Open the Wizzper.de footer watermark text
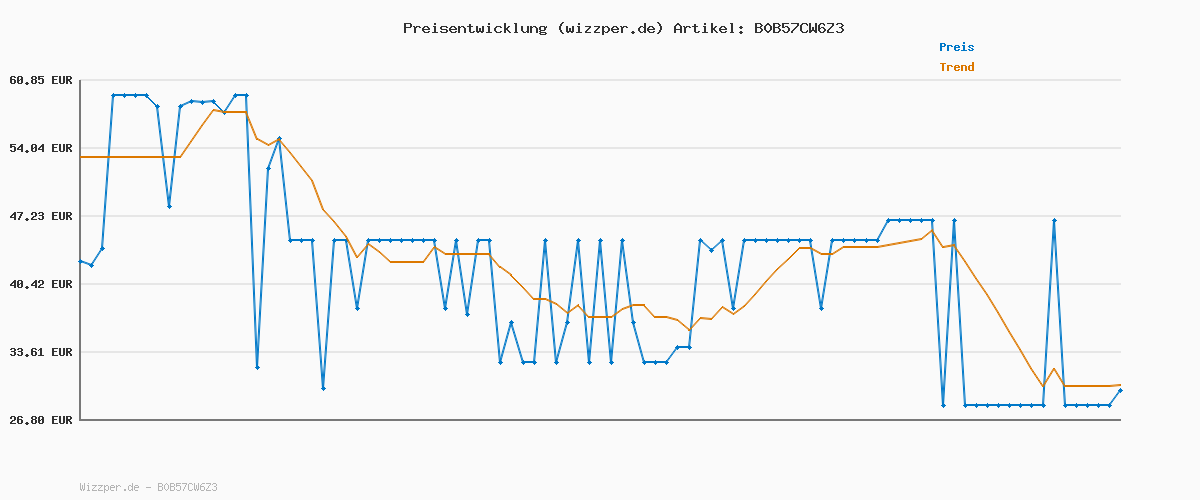1200x500 pixels. 148,487
